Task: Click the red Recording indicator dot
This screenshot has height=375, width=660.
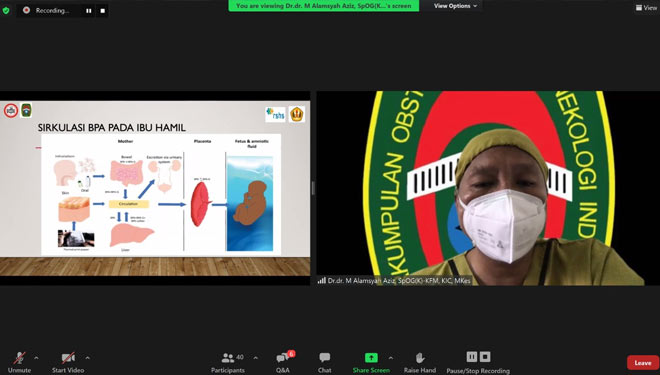Action: coord(27,10)
